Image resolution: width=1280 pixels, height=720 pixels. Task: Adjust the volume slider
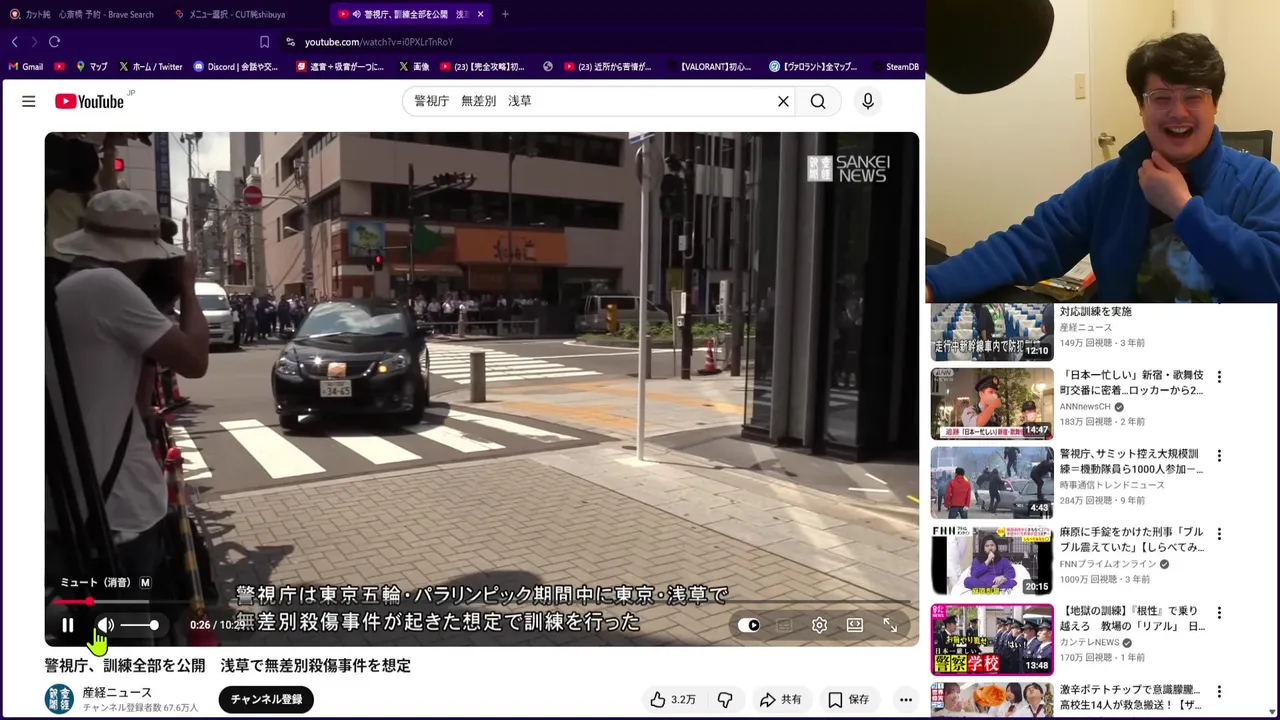coord(141,625)
